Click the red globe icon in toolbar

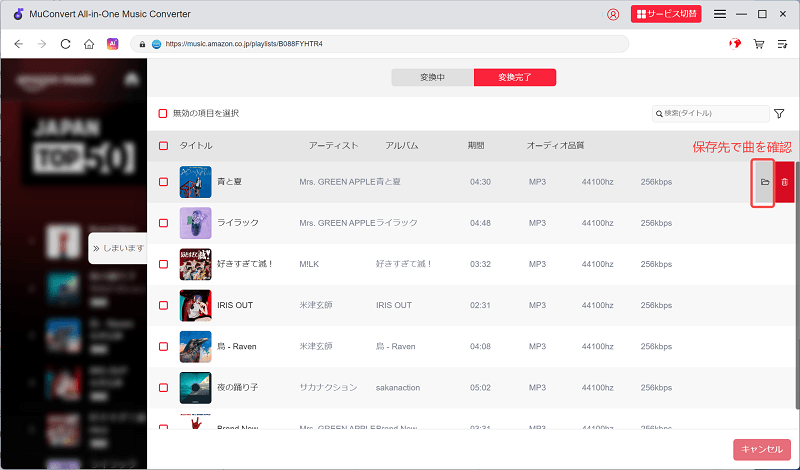(735, 44)
